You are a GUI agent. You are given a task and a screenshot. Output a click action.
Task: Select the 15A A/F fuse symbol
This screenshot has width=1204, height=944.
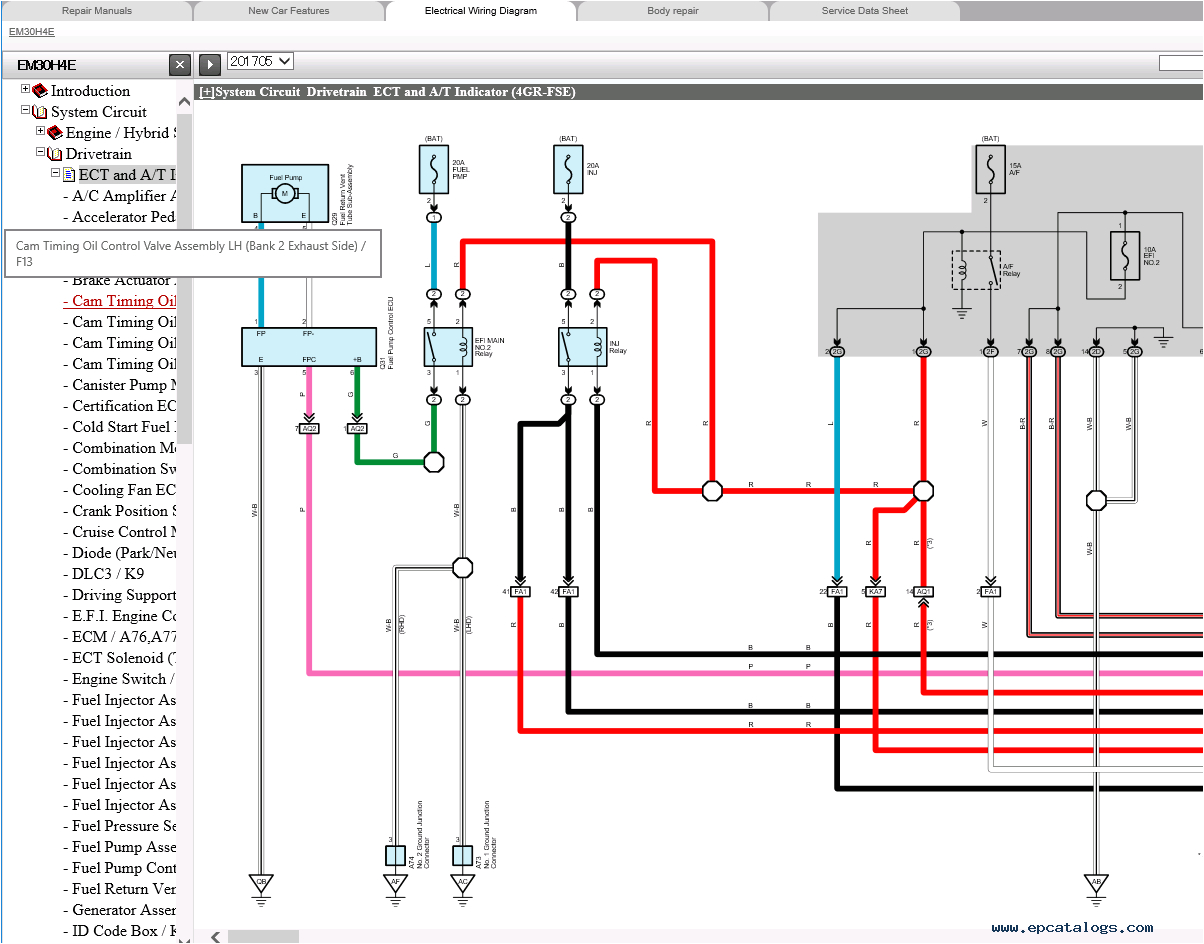coord(989,168)
